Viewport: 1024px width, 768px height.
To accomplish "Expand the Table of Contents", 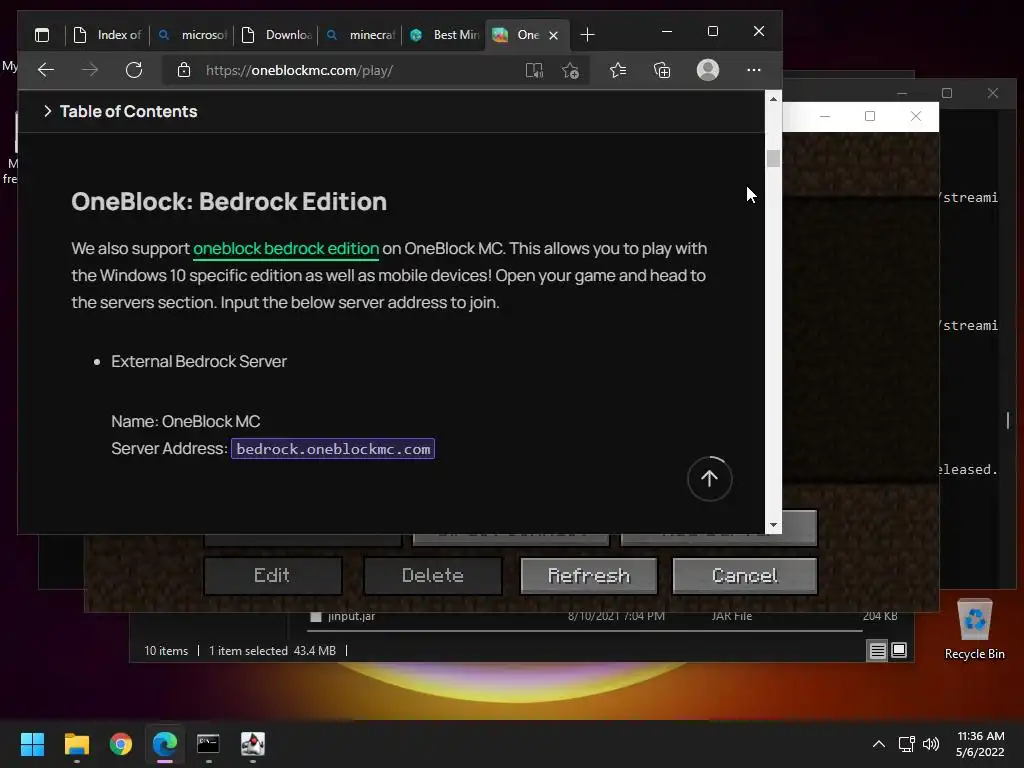I will [121, 112].
